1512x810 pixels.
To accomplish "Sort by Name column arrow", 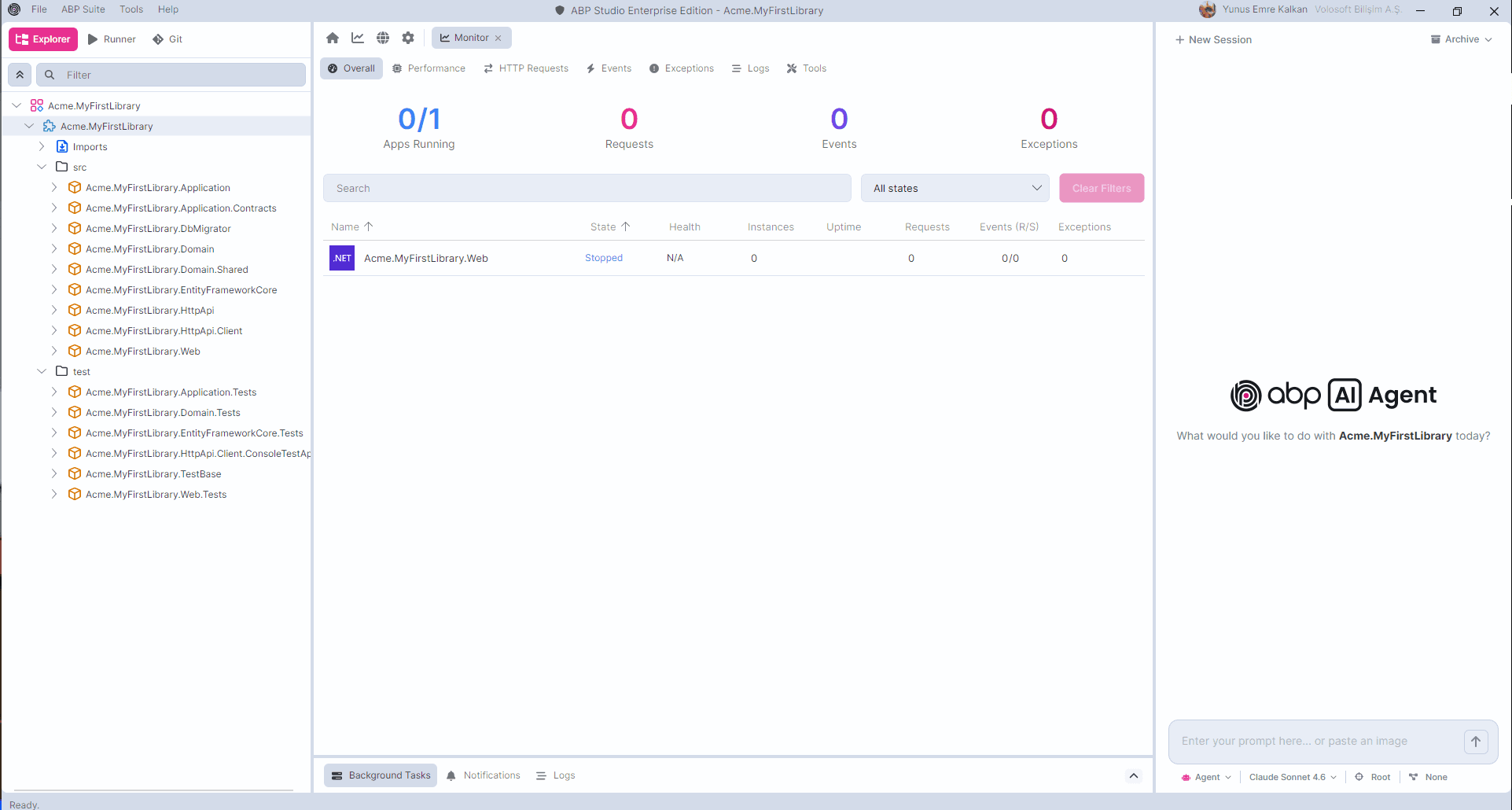I will pos(369,226).
